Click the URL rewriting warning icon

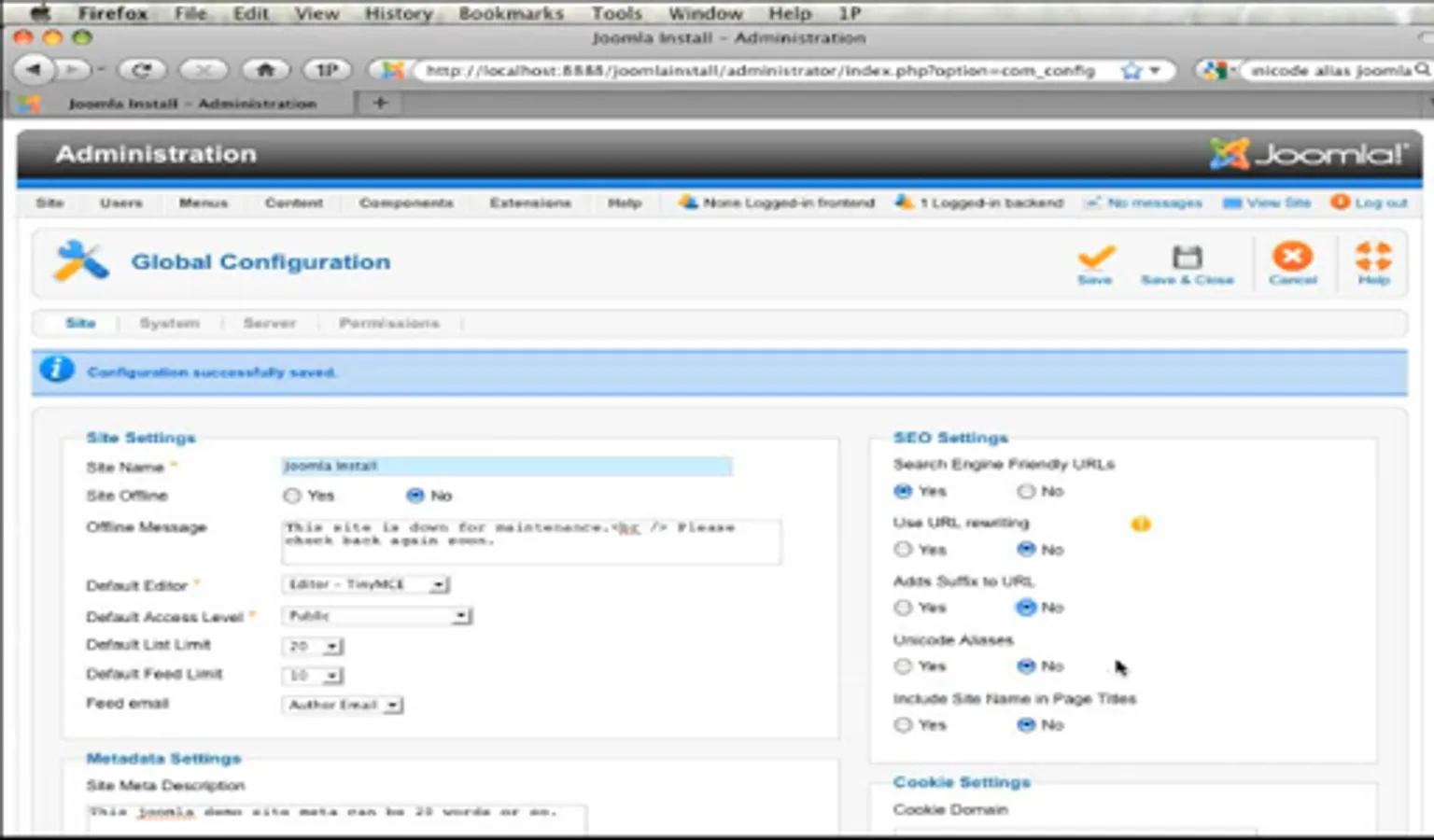[x=1141, y=524]
